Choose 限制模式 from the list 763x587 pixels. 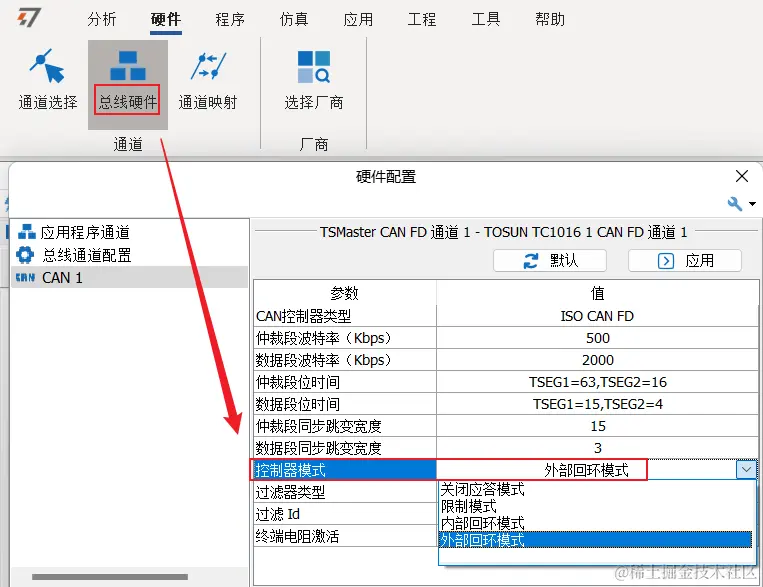coord(596,506)
